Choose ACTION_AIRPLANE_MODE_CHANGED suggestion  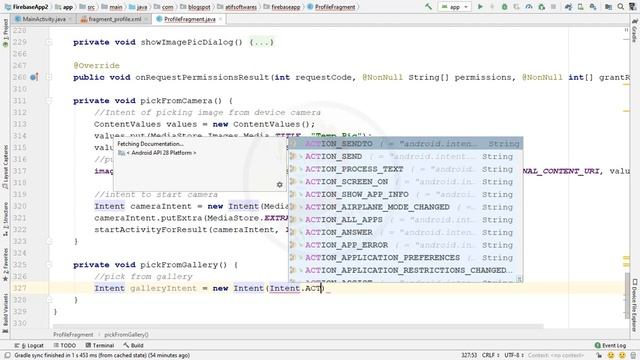[x=405, y=207]
